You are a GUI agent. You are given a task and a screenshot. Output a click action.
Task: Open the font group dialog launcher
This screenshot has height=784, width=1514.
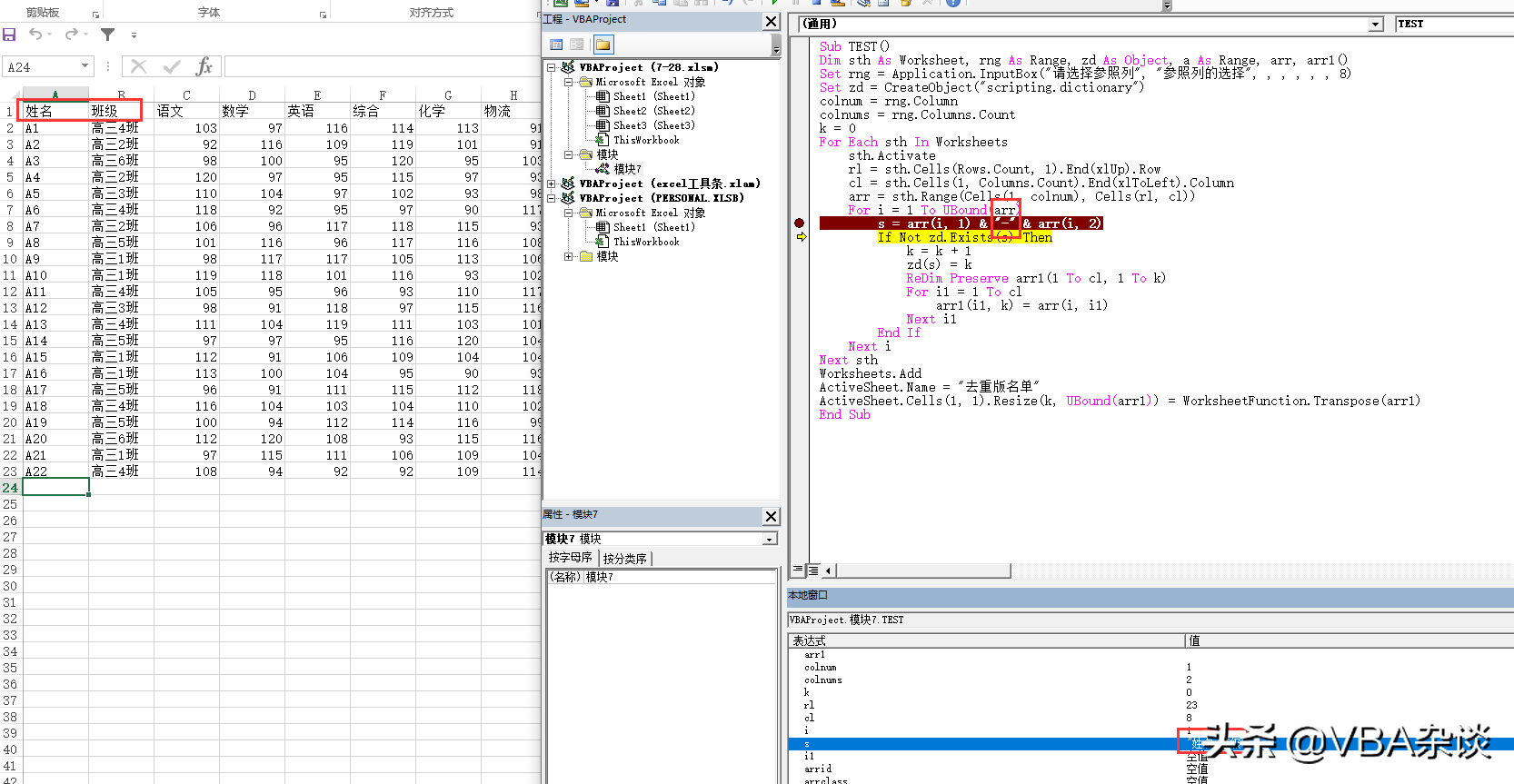[x=323, y=15]
